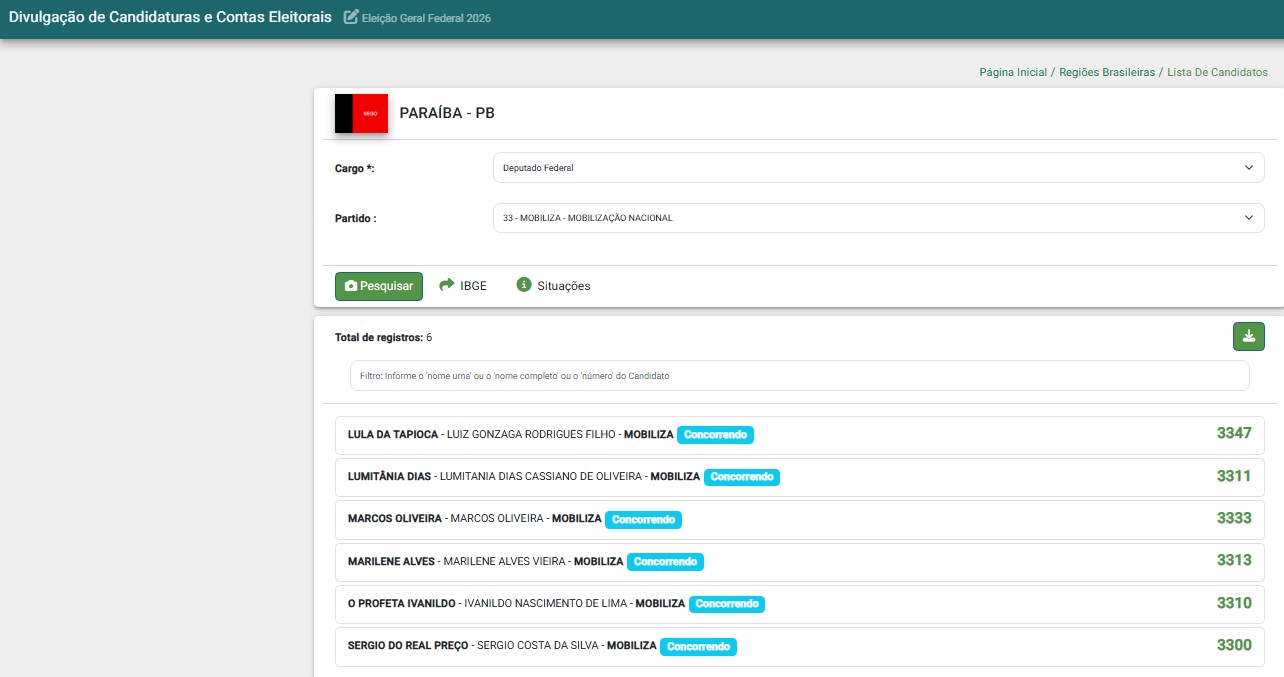Image resolution: width=1284 pixels, height=677 pixels.
Task: Open the IBGE link
Action: (x=473, y=286)
